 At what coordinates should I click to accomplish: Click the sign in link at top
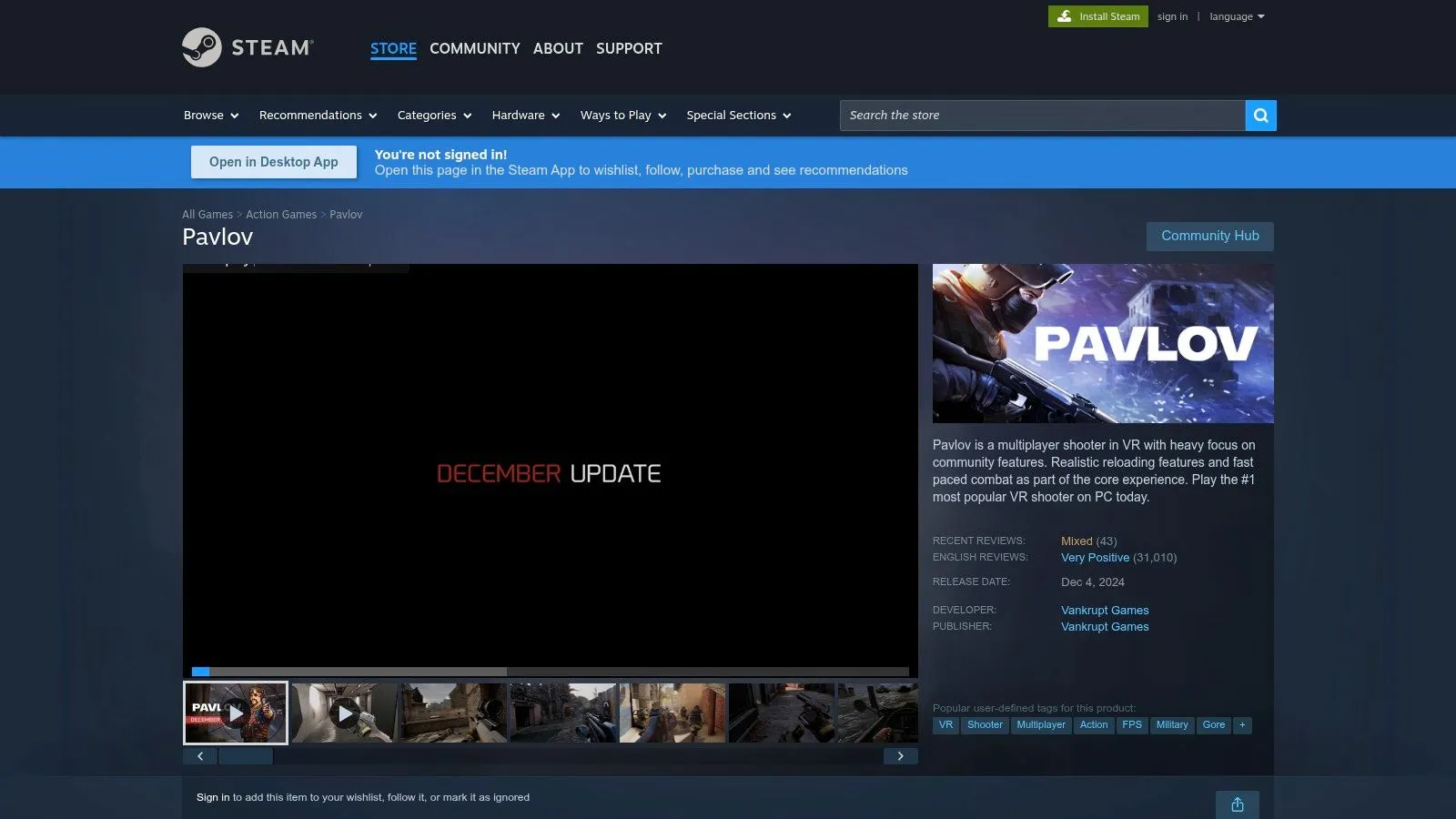pyautogui.click(x=1172, y=16)
